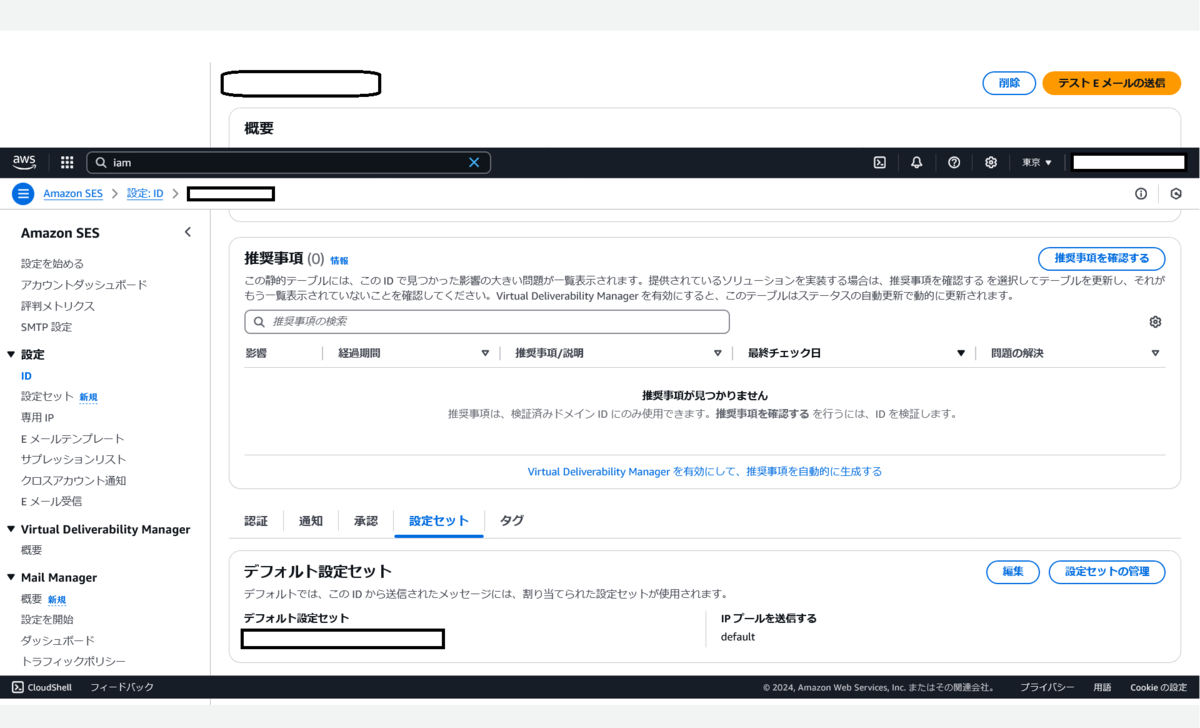Toggle the hamburger navigation menu icon

(x=22, y=194)
